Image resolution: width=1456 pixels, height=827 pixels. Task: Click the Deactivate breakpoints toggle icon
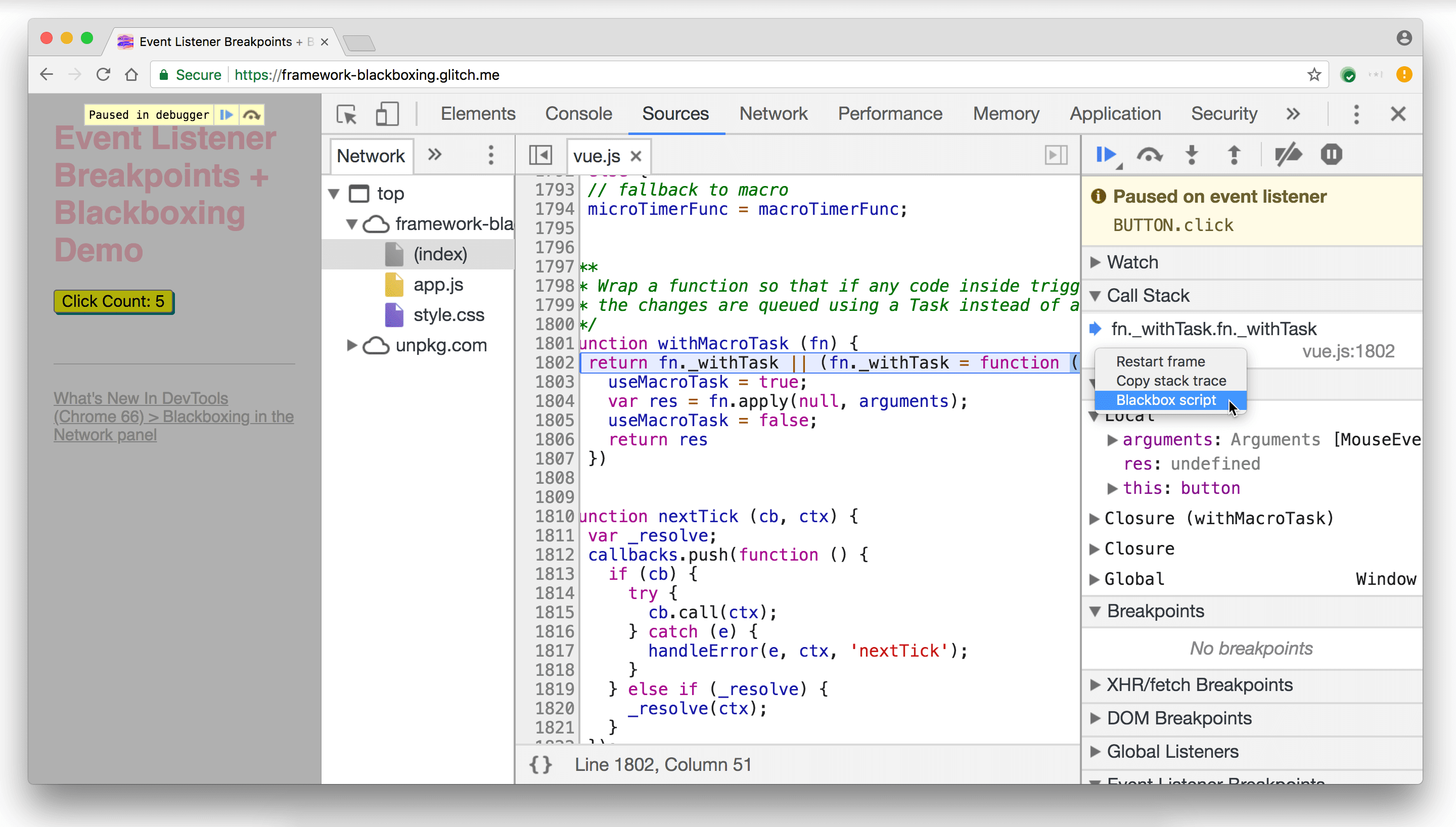(1287, 155)
